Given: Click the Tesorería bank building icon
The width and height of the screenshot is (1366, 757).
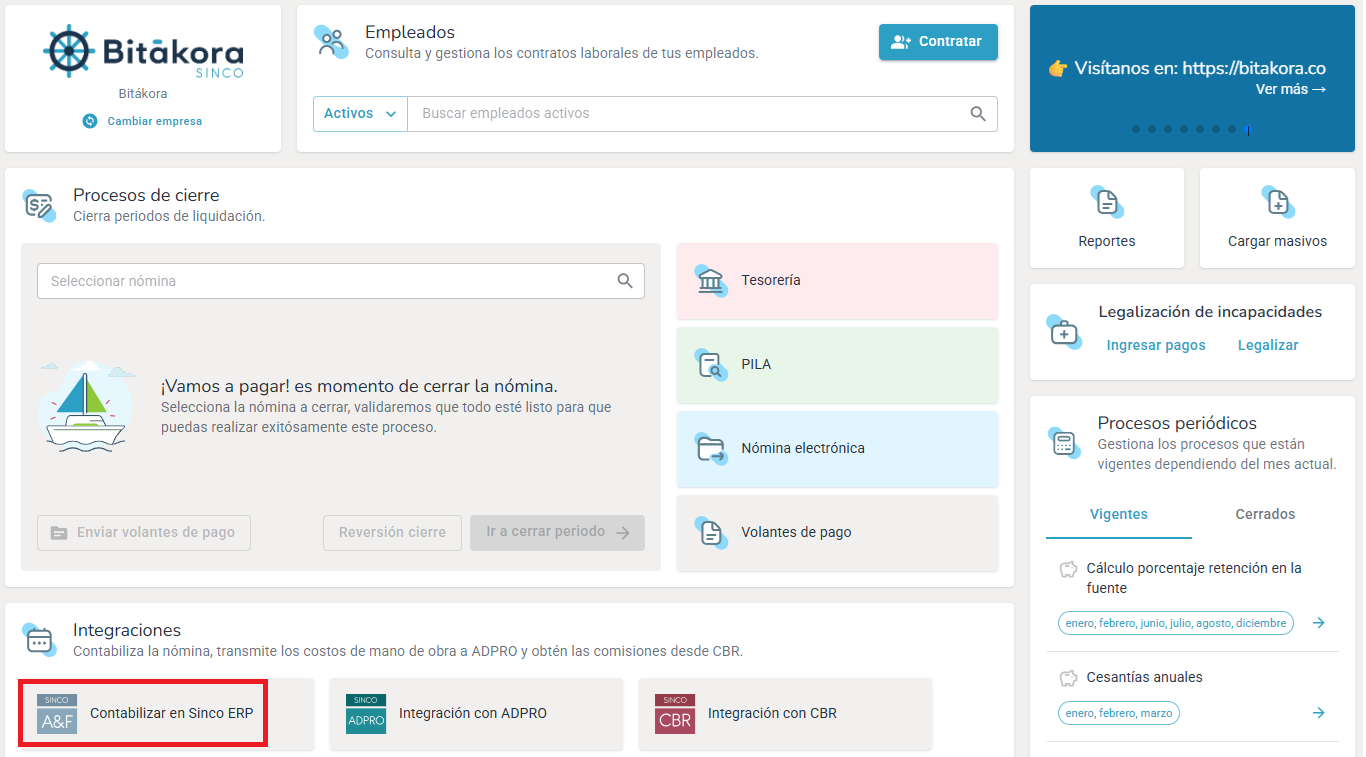Looking at the screenshot, I should [x=711, y=281].
